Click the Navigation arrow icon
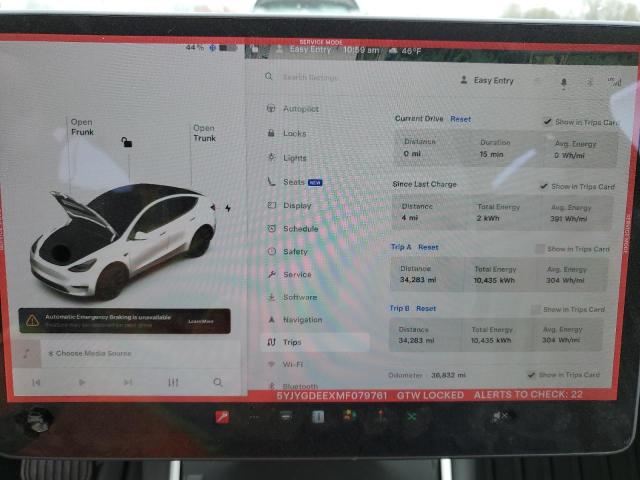The width and height of the screenshot is (640, 480). pos(271,320)
